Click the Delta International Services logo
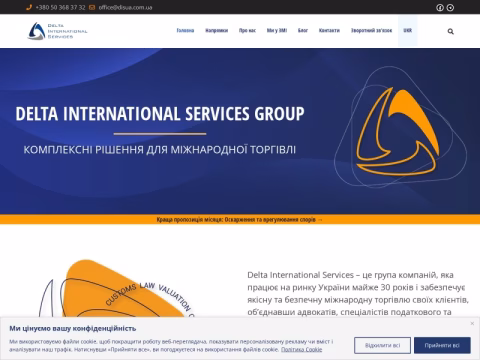 click(x=57, y=31)
